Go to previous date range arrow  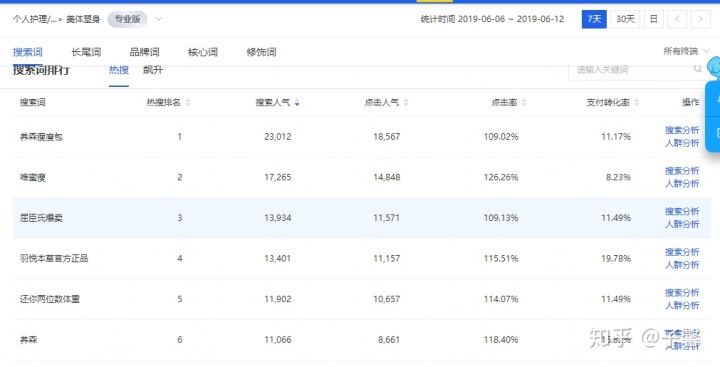pos(677,19)
